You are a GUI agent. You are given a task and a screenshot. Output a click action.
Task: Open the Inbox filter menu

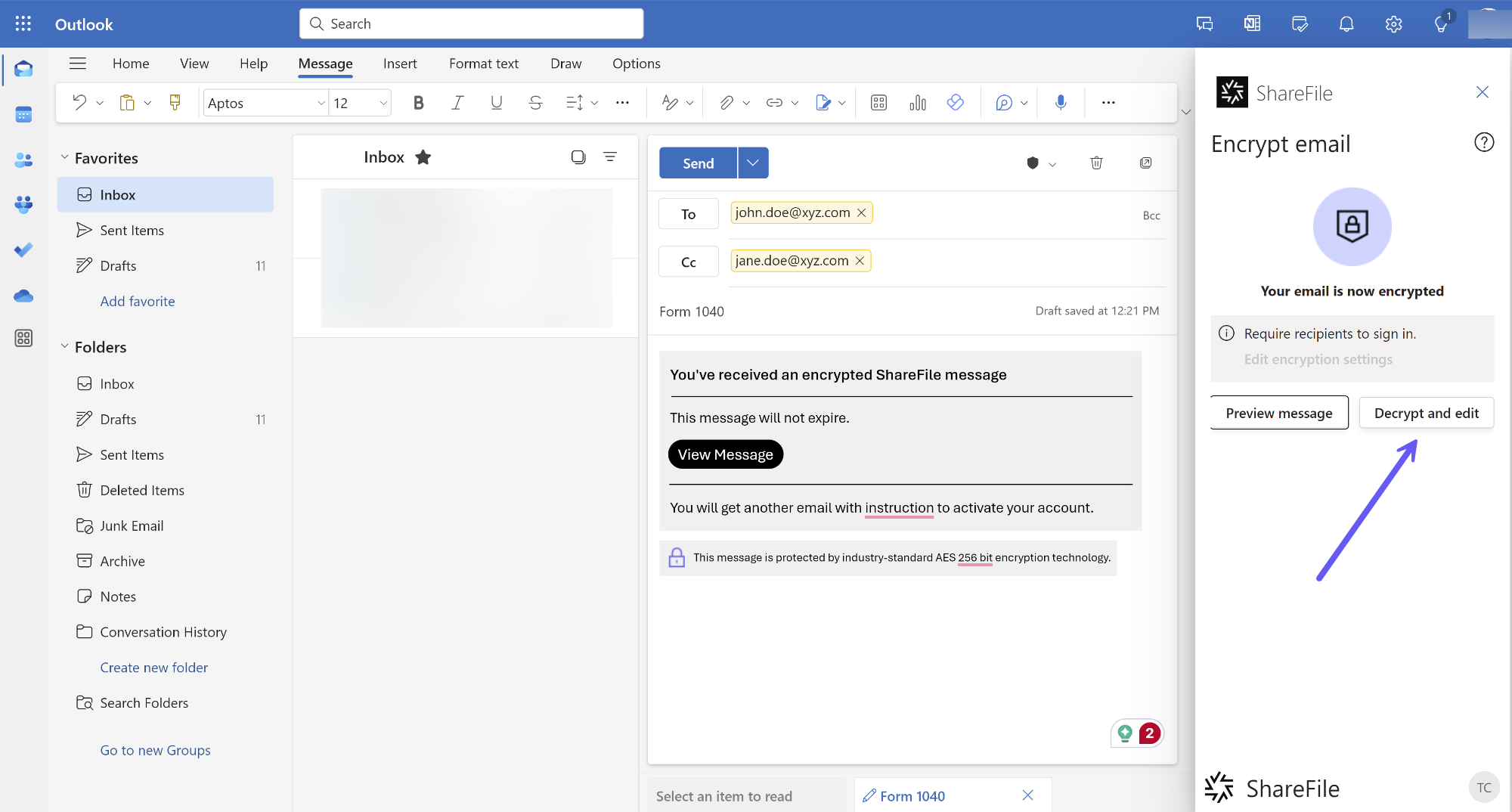(610, 157)
